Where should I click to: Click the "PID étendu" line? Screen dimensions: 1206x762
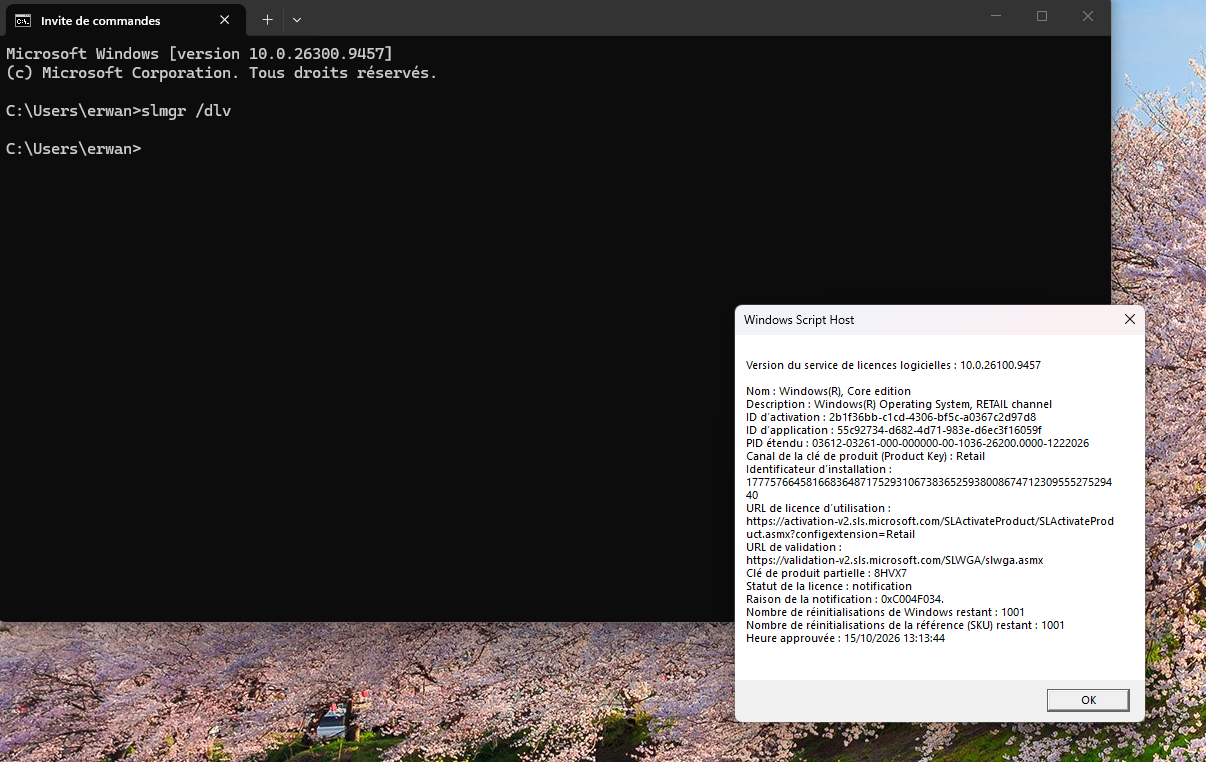coord(917,443)
